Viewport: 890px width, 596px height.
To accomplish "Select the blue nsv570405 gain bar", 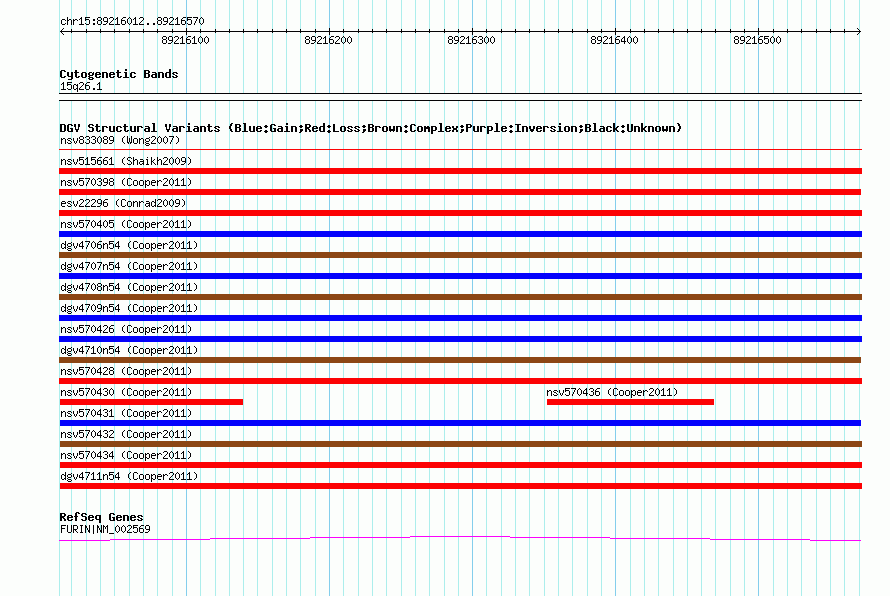I will [x=460, y=234].
